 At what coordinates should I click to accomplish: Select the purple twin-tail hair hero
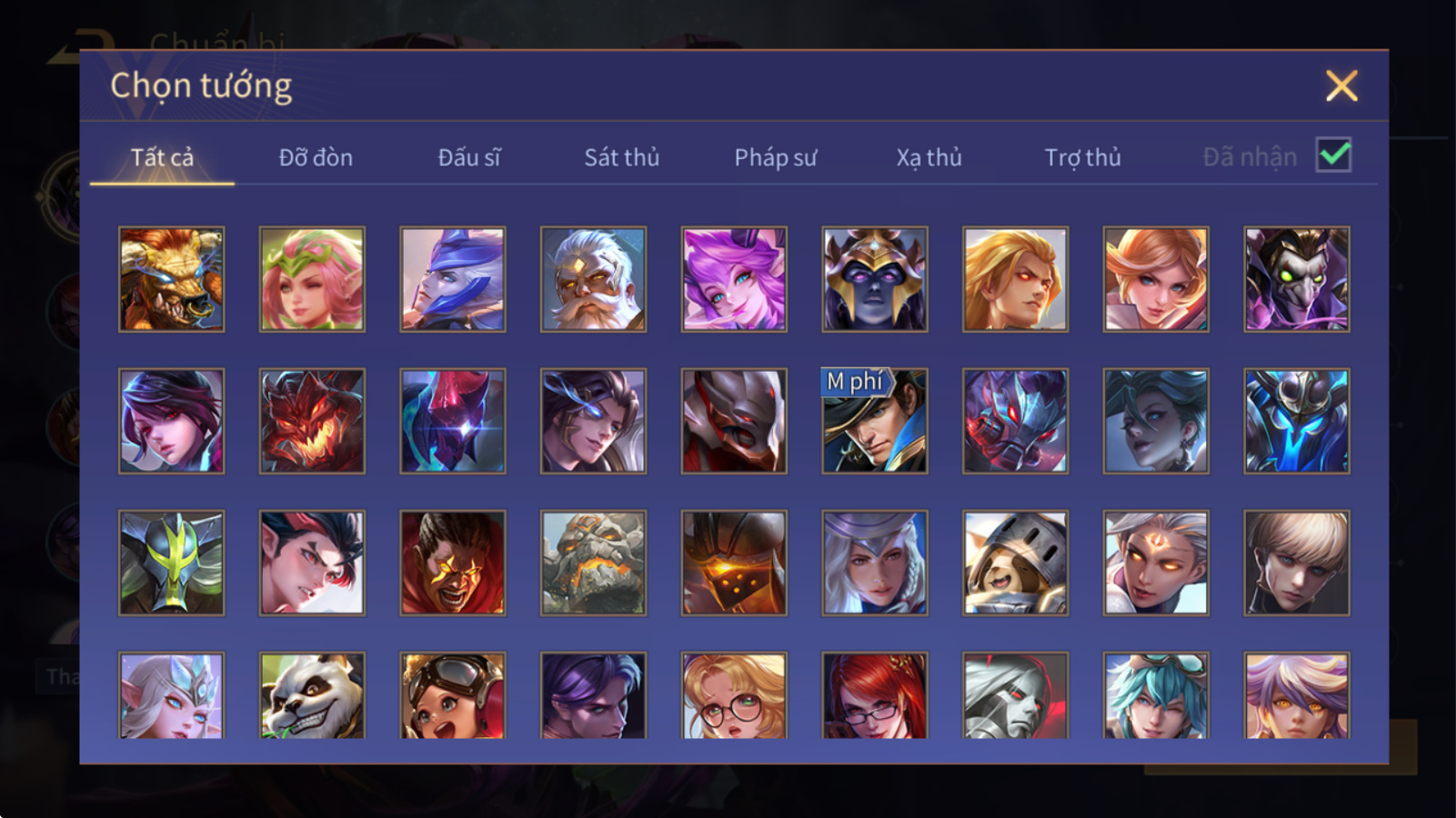coord(734,279)
